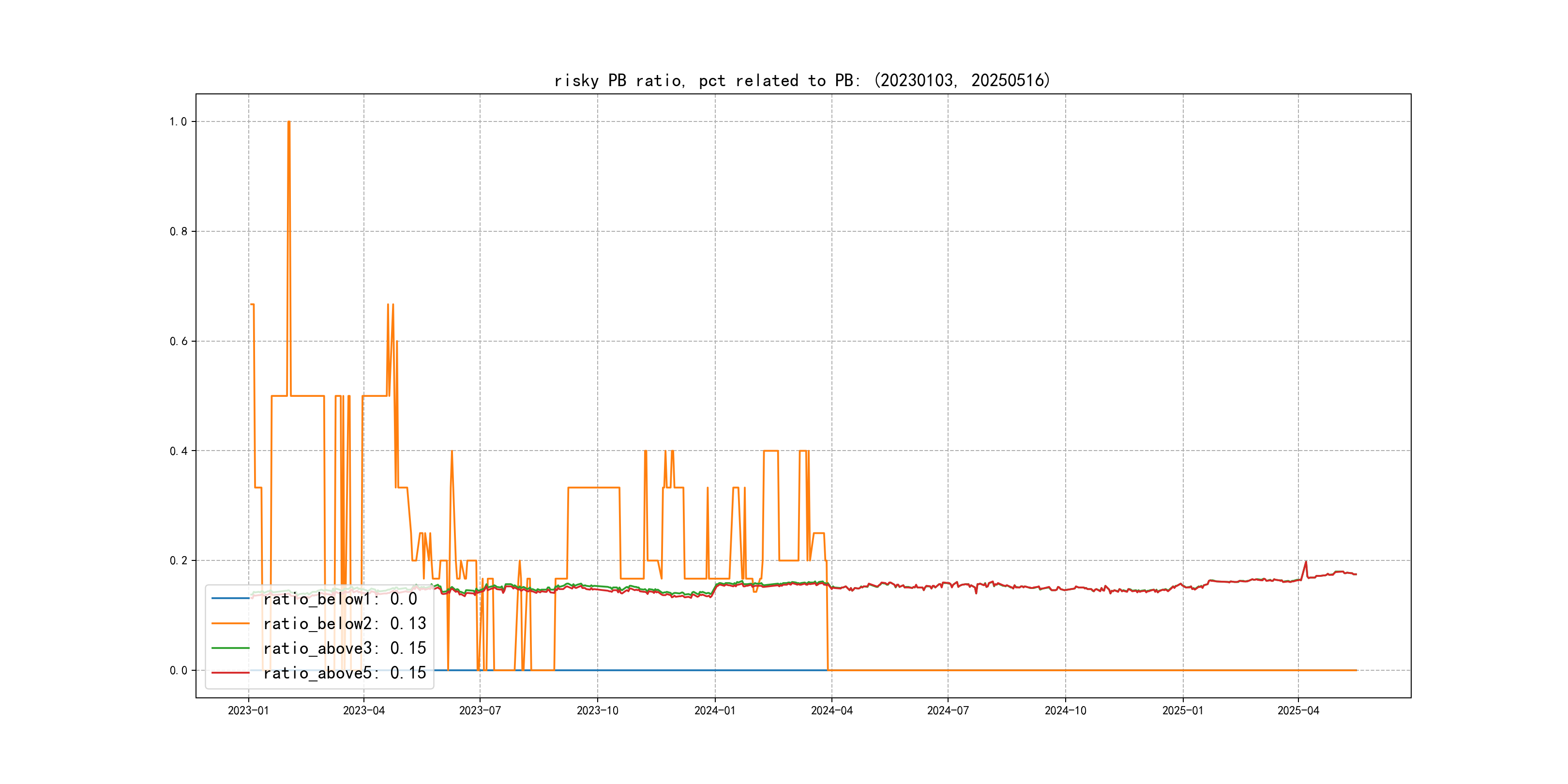Select the 'ratio_below1: 0.0' legend label
Viewport: 1568px width, 784px height.
[x=340, y=599]
